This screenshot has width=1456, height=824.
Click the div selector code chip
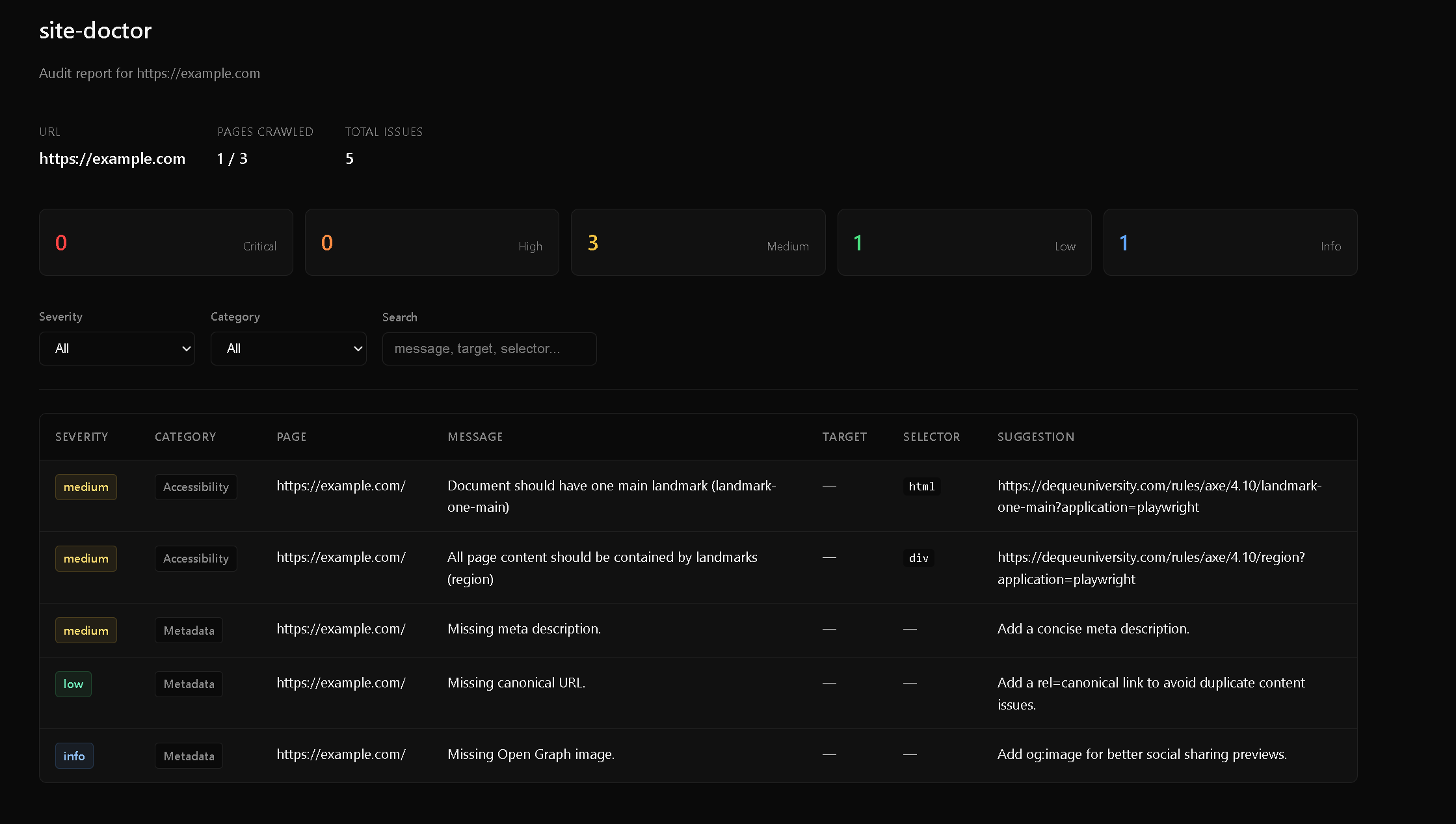point(918,558)
